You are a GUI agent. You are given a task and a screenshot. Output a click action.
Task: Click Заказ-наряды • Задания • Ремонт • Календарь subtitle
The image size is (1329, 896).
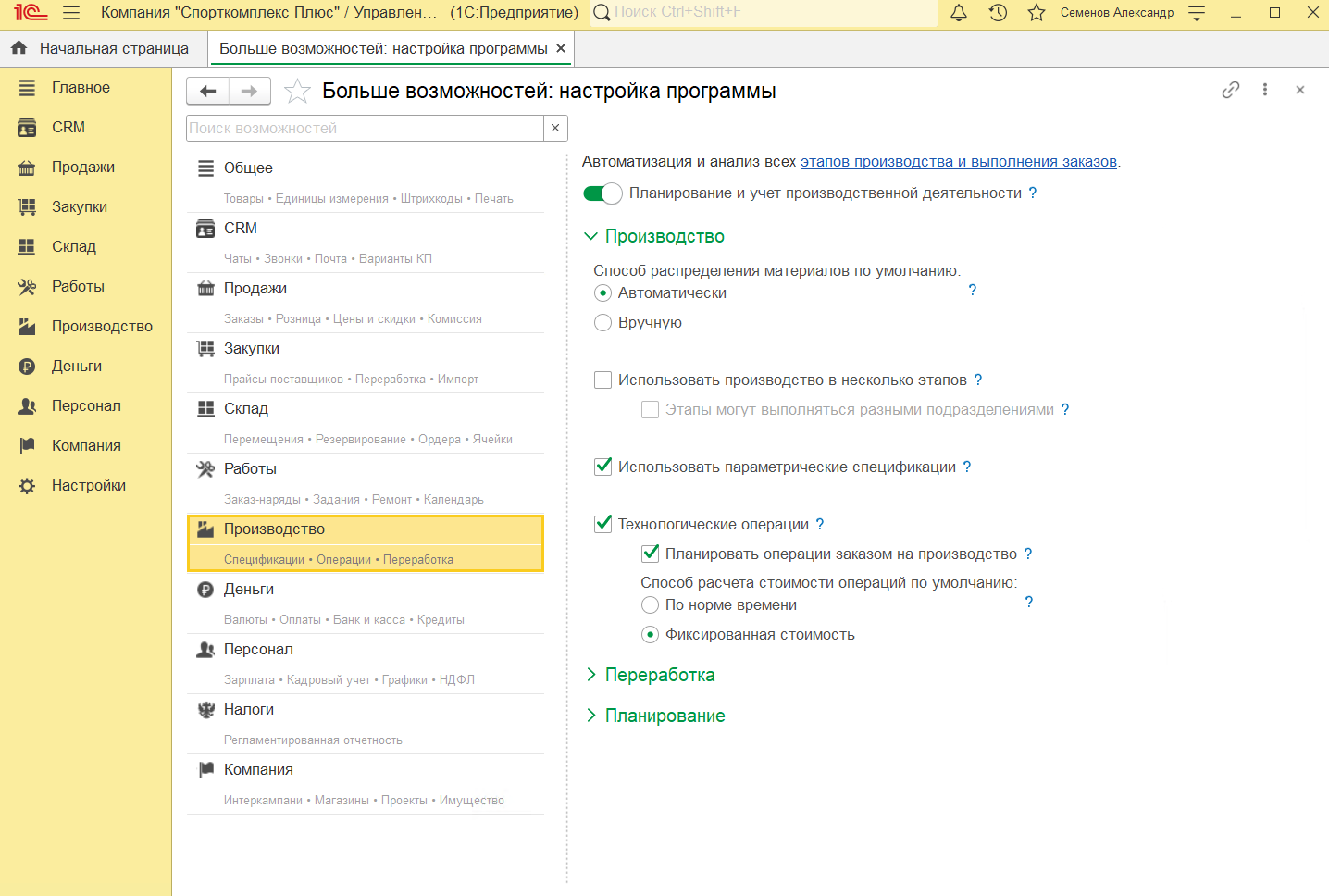pos(354,500)
